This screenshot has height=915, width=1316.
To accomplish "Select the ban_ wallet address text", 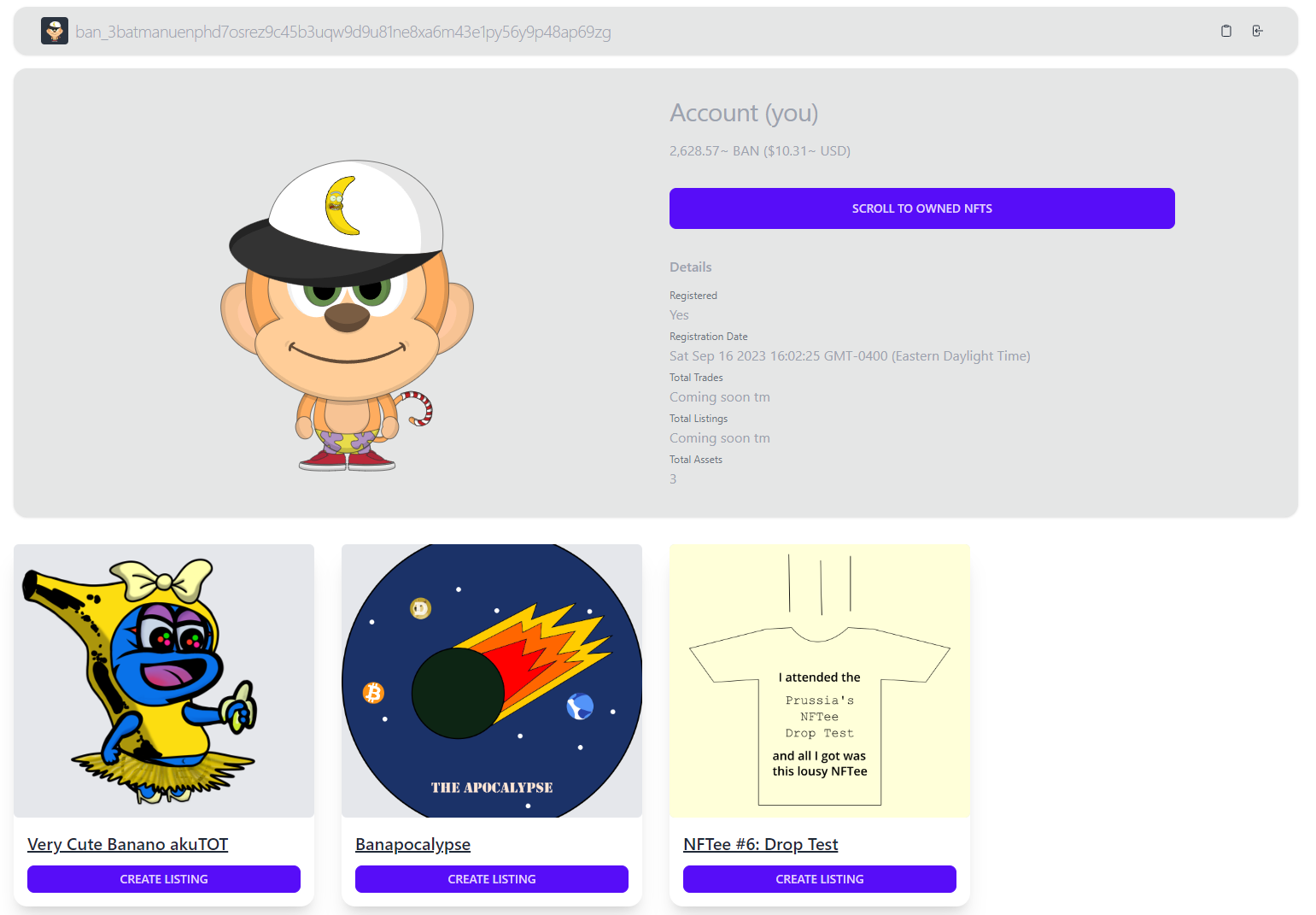I will pyautogui.click(x=342, y=32).
